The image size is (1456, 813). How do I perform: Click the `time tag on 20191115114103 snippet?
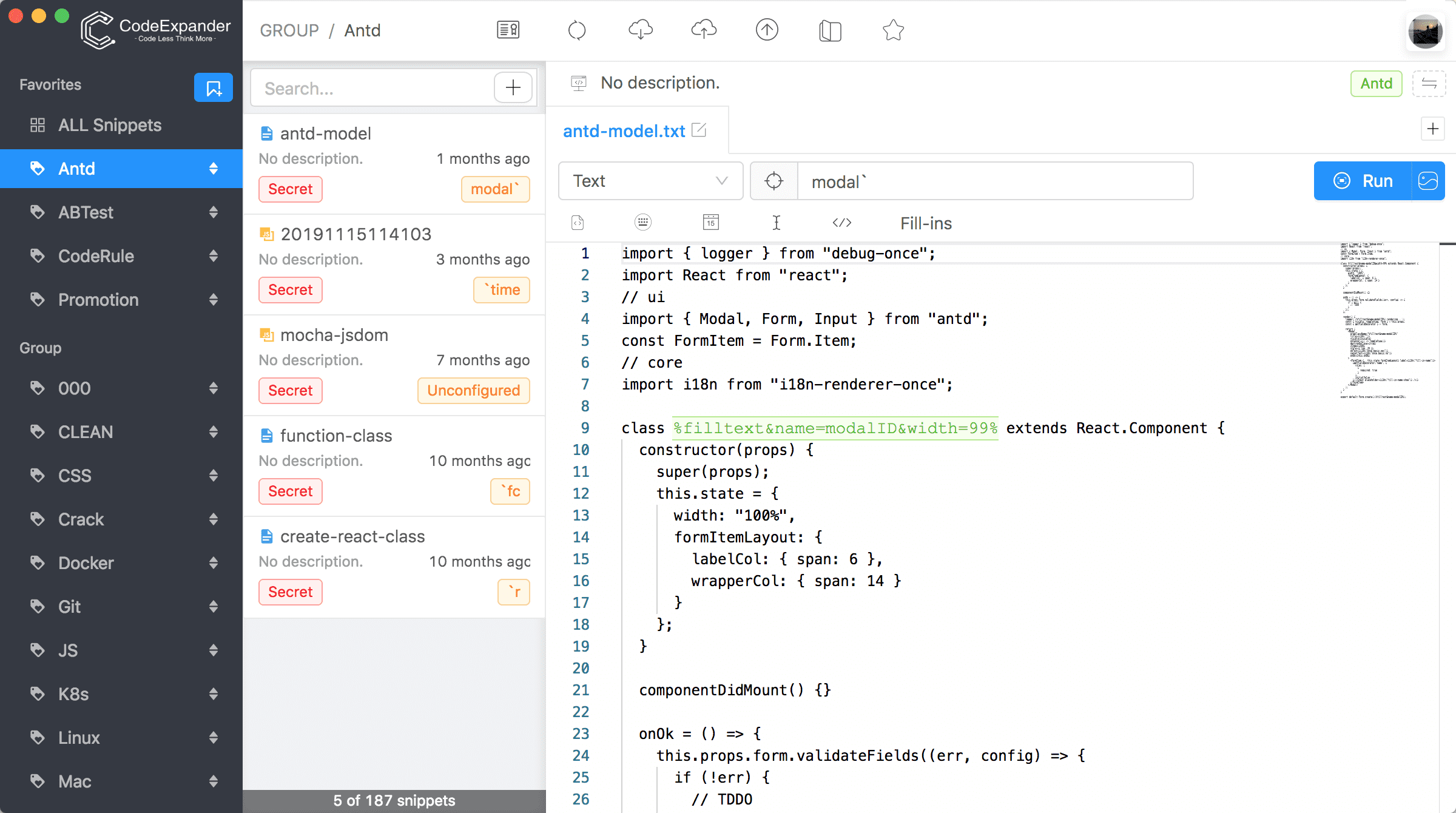click(502, 290)
